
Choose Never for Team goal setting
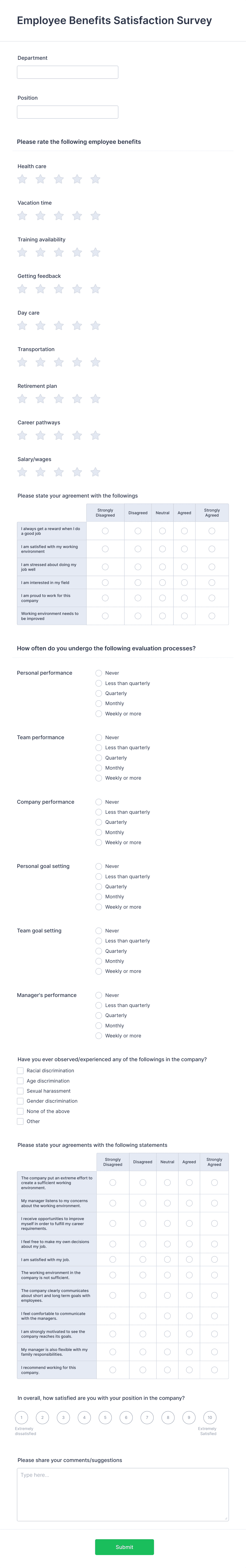[x=99, y=931]
